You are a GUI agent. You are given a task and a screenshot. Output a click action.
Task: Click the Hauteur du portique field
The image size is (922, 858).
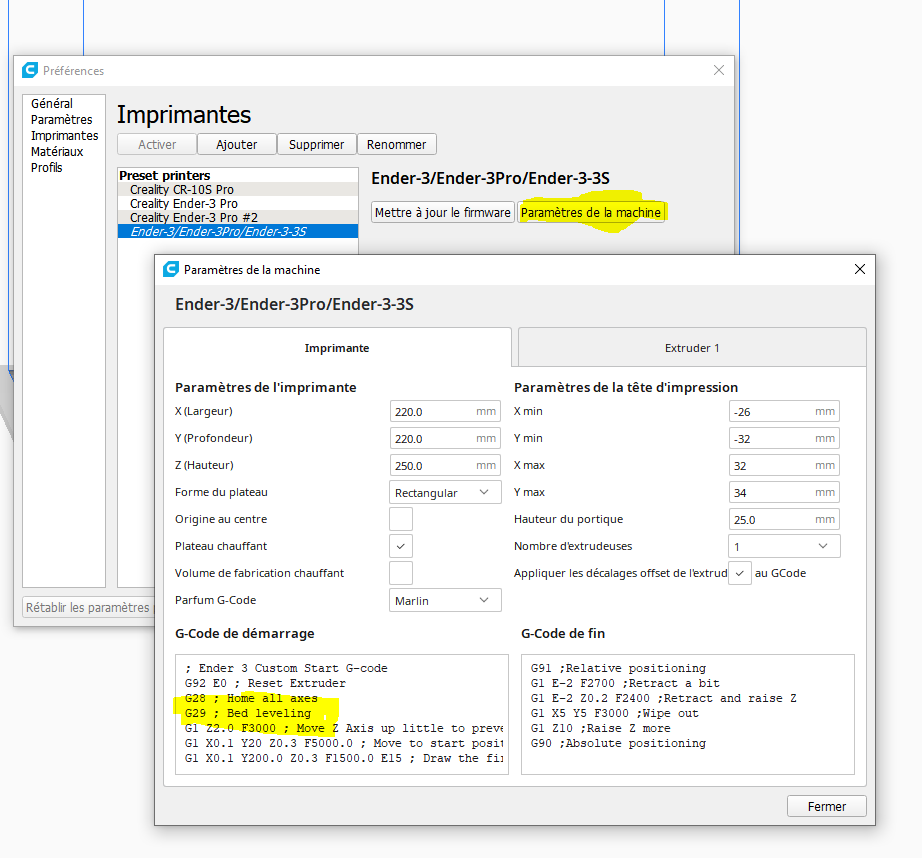click(x=784, y=519)
